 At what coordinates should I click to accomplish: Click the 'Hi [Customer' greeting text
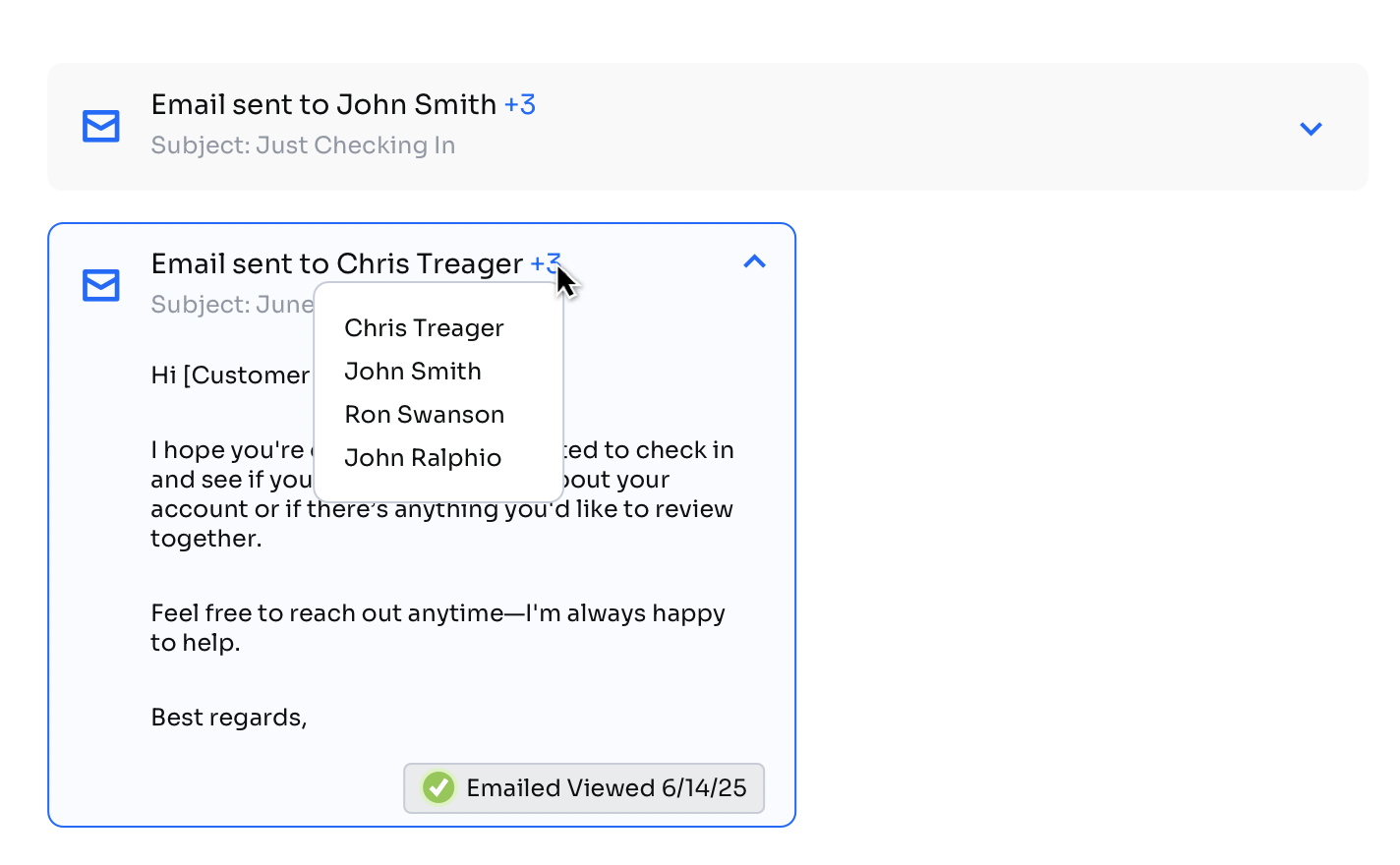230,375
